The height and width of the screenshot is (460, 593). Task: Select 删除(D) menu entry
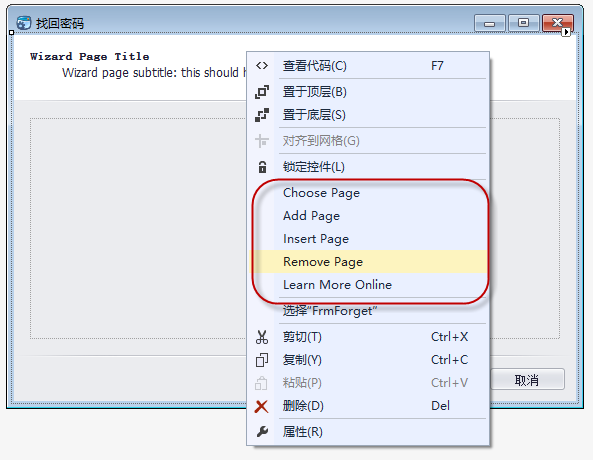pos(368,406)
